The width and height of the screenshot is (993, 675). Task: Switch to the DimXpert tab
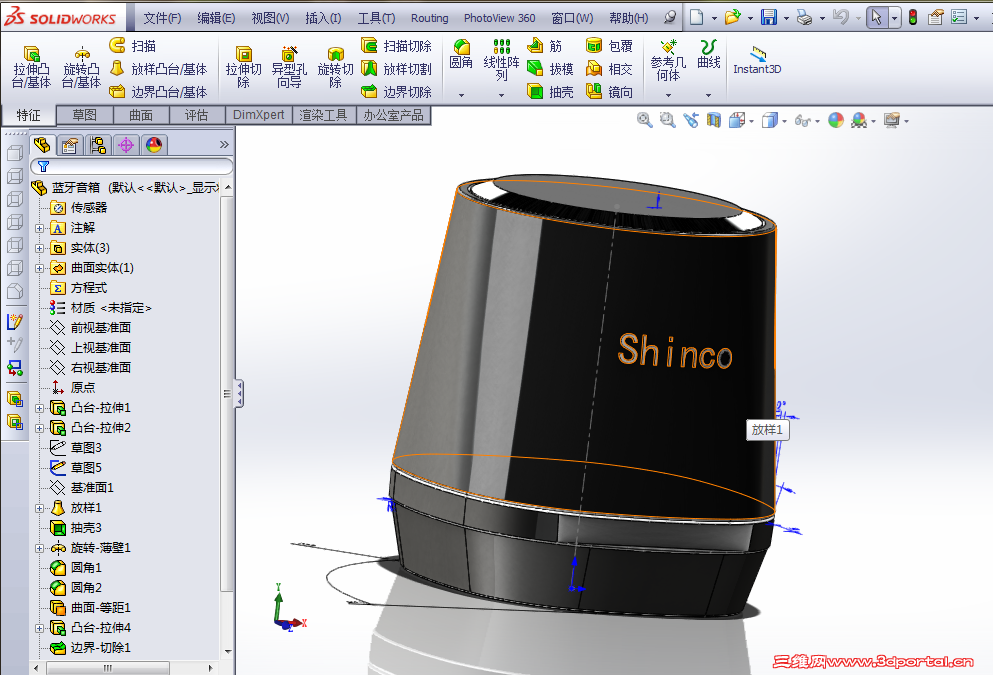[258, 115]
